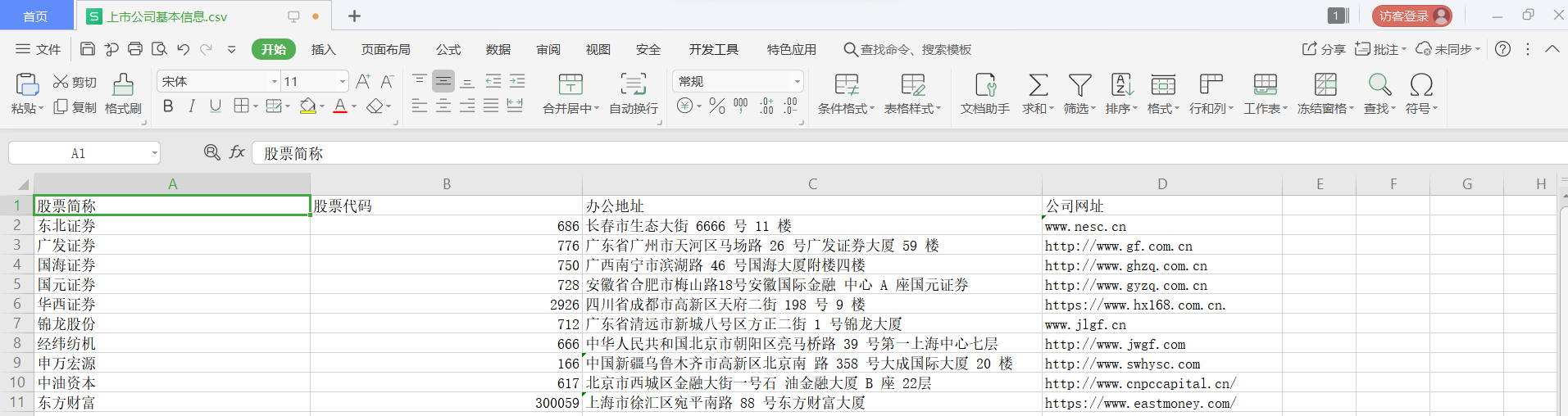
Task: Increase font size with A+ icon
Action: click(363, 81)
